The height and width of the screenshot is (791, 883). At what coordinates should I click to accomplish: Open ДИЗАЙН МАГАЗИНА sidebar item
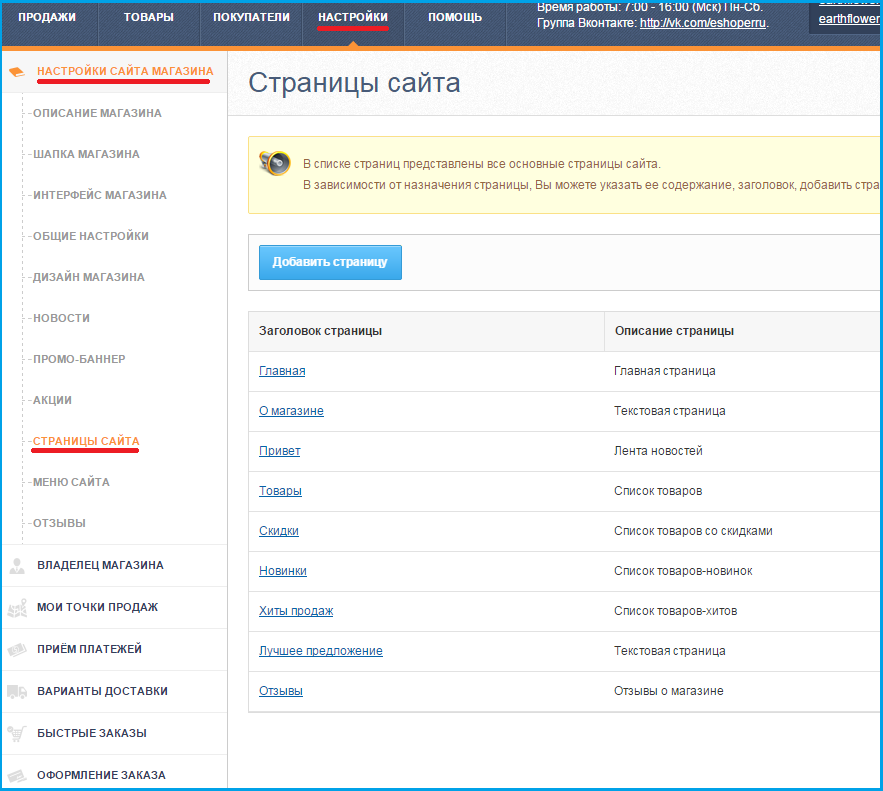89,277
